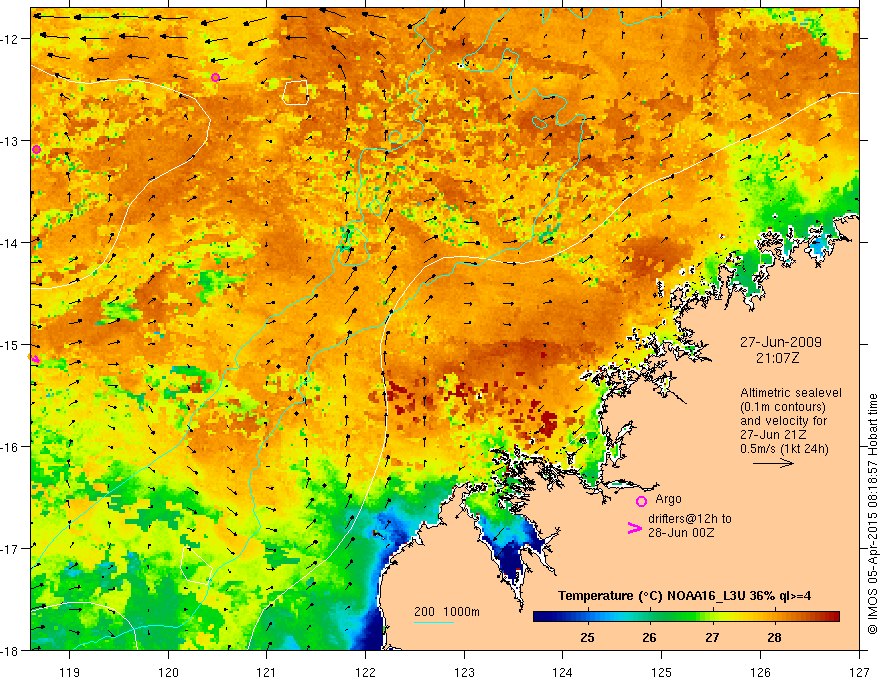This screenshot has width=880, height=680.
Task: Click longitude axis label 123
Action: pos(464,673)
